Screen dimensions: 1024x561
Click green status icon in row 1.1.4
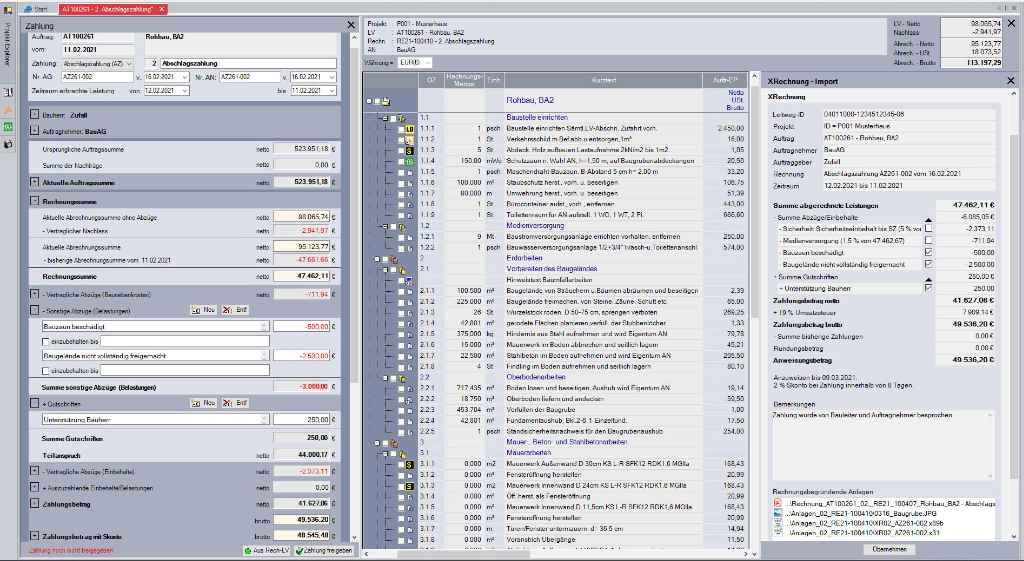(409, 160)
